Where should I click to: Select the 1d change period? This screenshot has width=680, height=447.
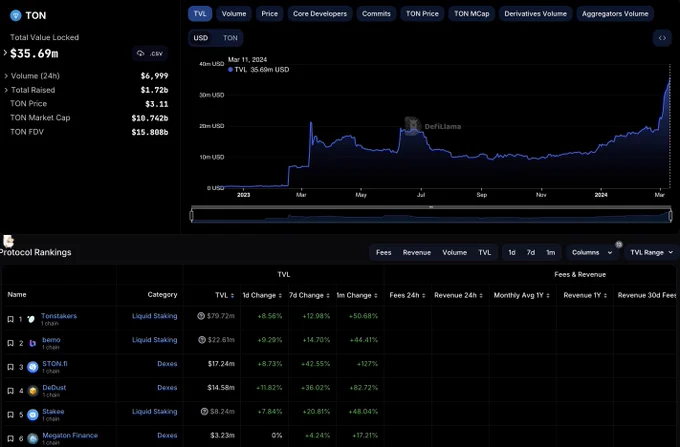pos(512,252)
